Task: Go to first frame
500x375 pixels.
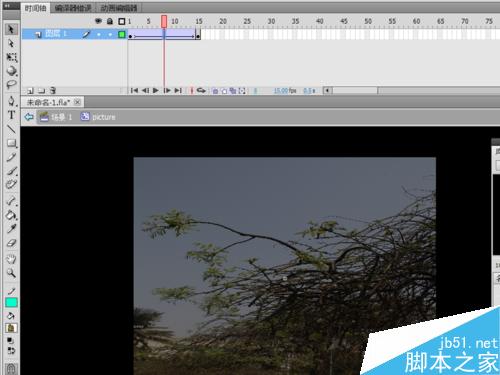Action: coord(134,90)
